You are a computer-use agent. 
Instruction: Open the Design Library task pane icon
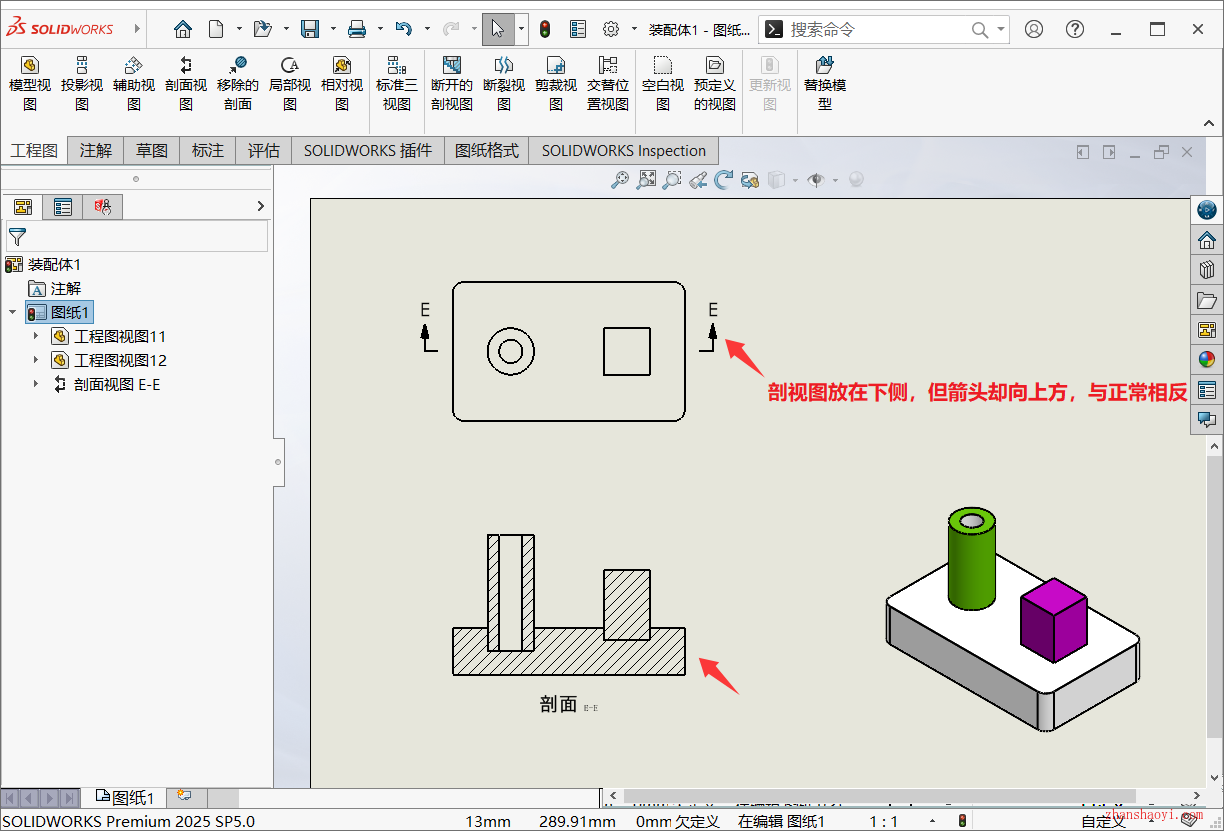1207,270
